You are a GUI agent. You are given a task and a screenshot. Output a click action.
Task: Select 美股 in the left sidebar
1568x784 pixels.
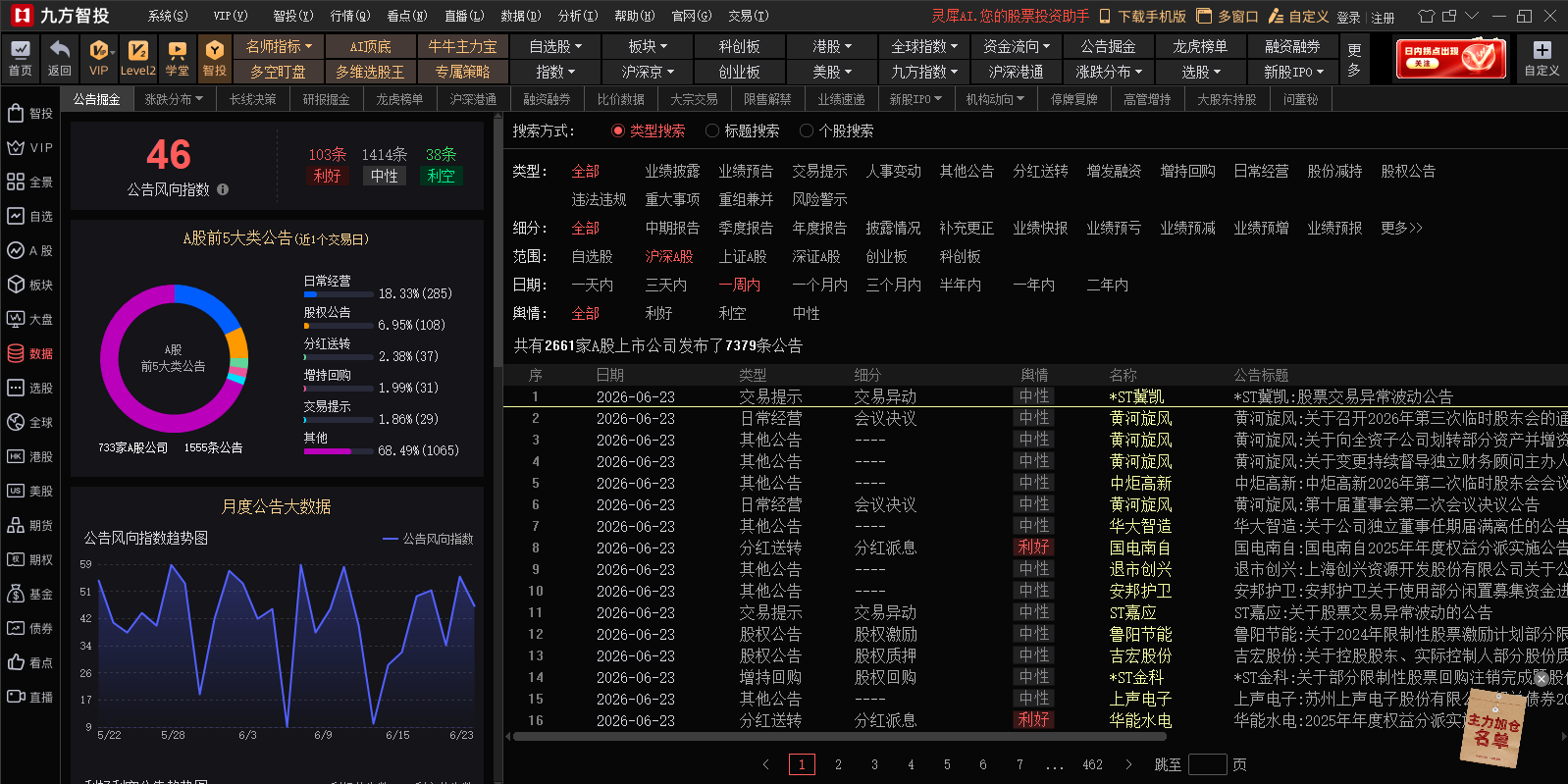[29, 492]
